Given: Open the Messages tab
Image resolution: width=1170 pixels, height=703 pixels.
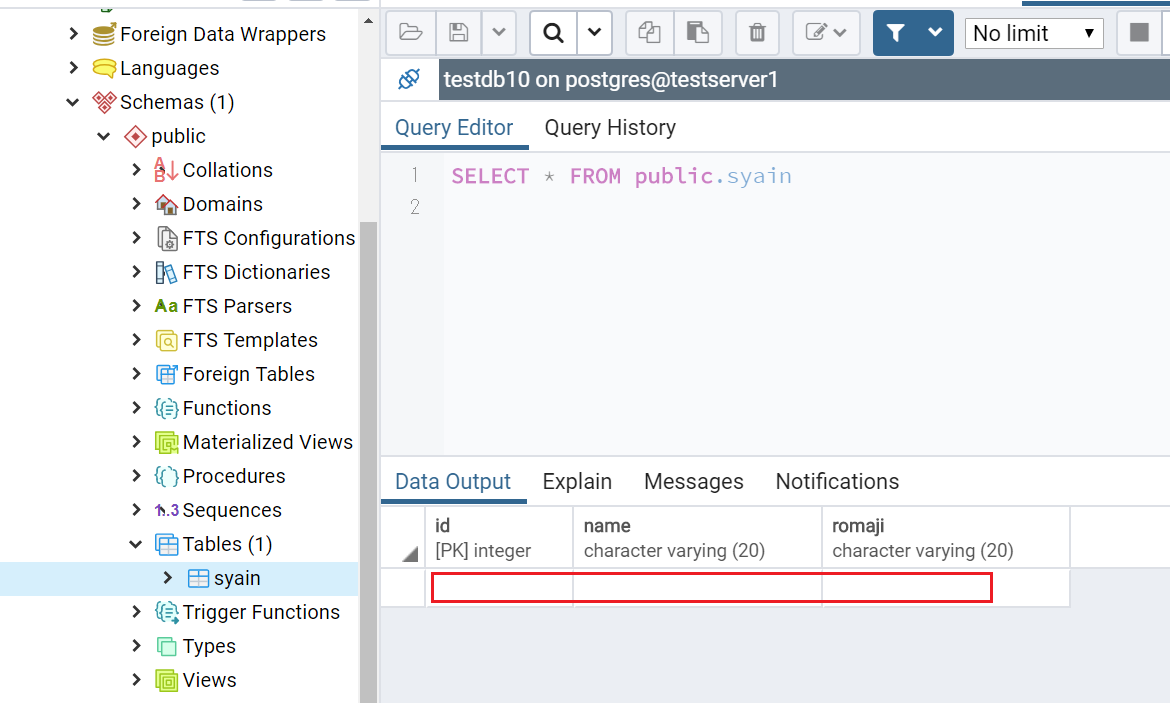Looking at the screenshot, I should (694, 481).
